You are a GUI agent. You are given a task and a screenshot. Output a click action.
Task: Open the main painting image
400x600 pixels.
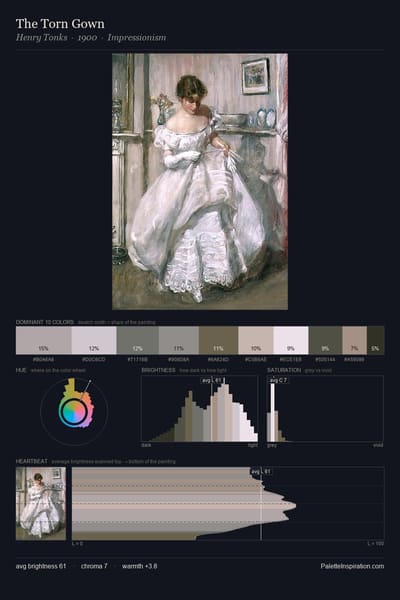tap(200, 181)
